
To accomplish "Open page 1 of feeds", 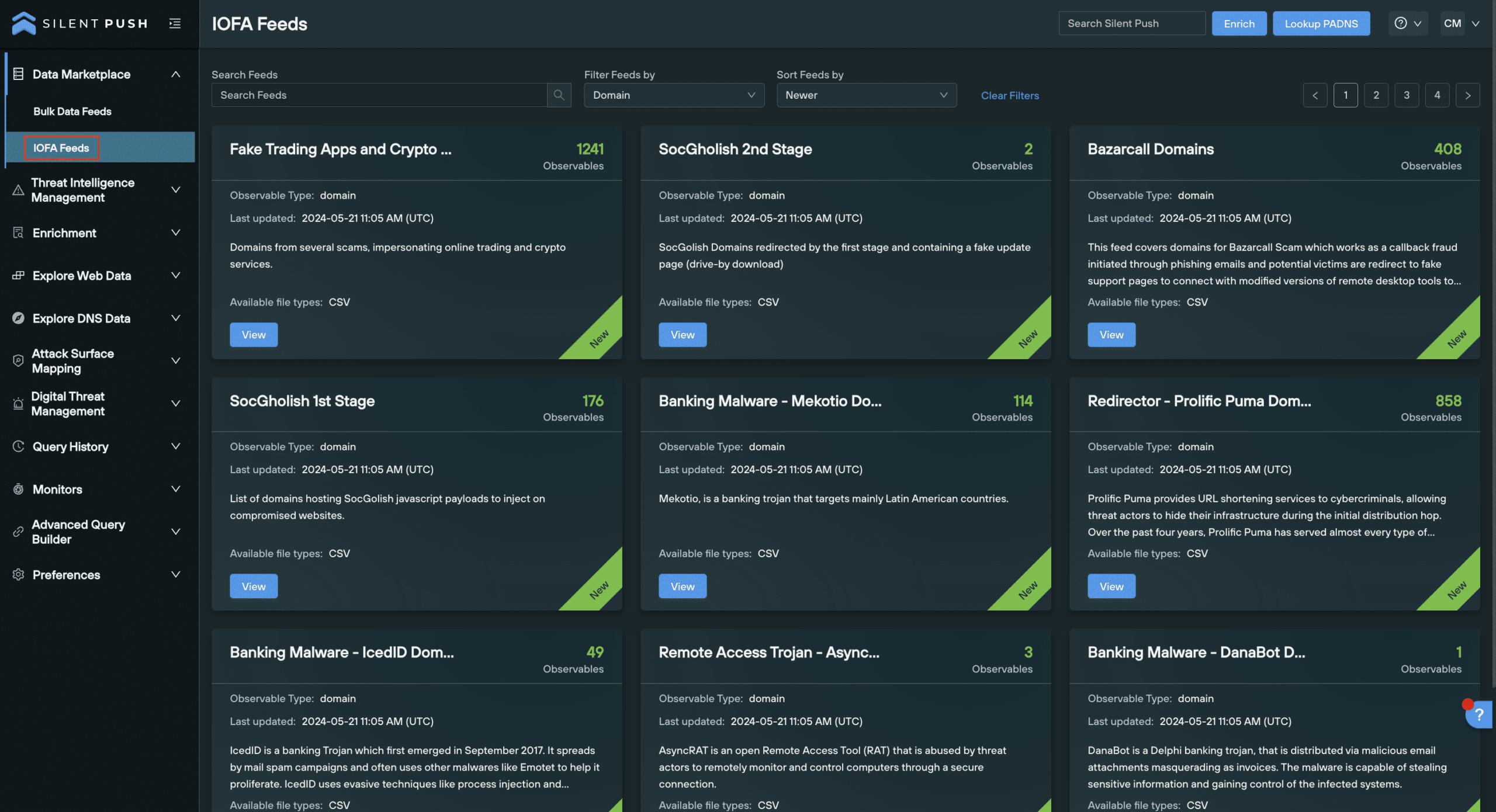I will [x=1345, y=95].
